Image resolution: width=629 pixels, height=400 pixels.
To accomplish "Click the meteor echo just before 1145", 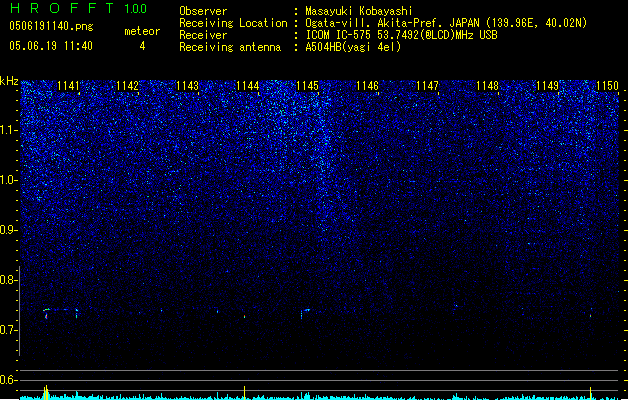I will point(305,313).
